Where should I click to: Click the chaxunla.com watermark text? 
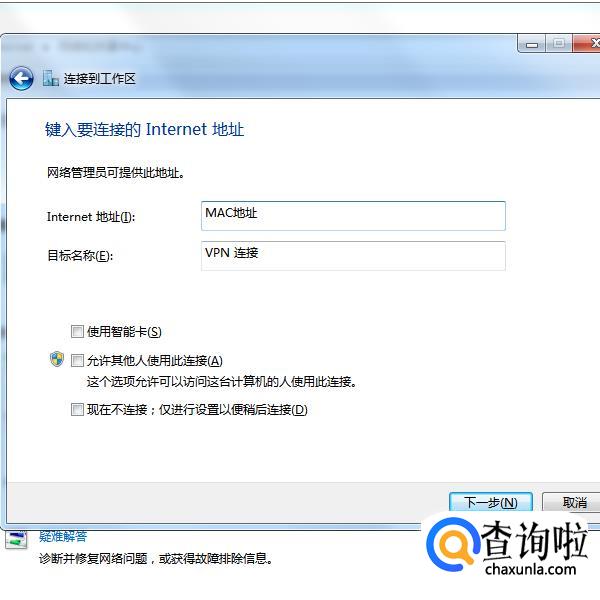(530, 569)
